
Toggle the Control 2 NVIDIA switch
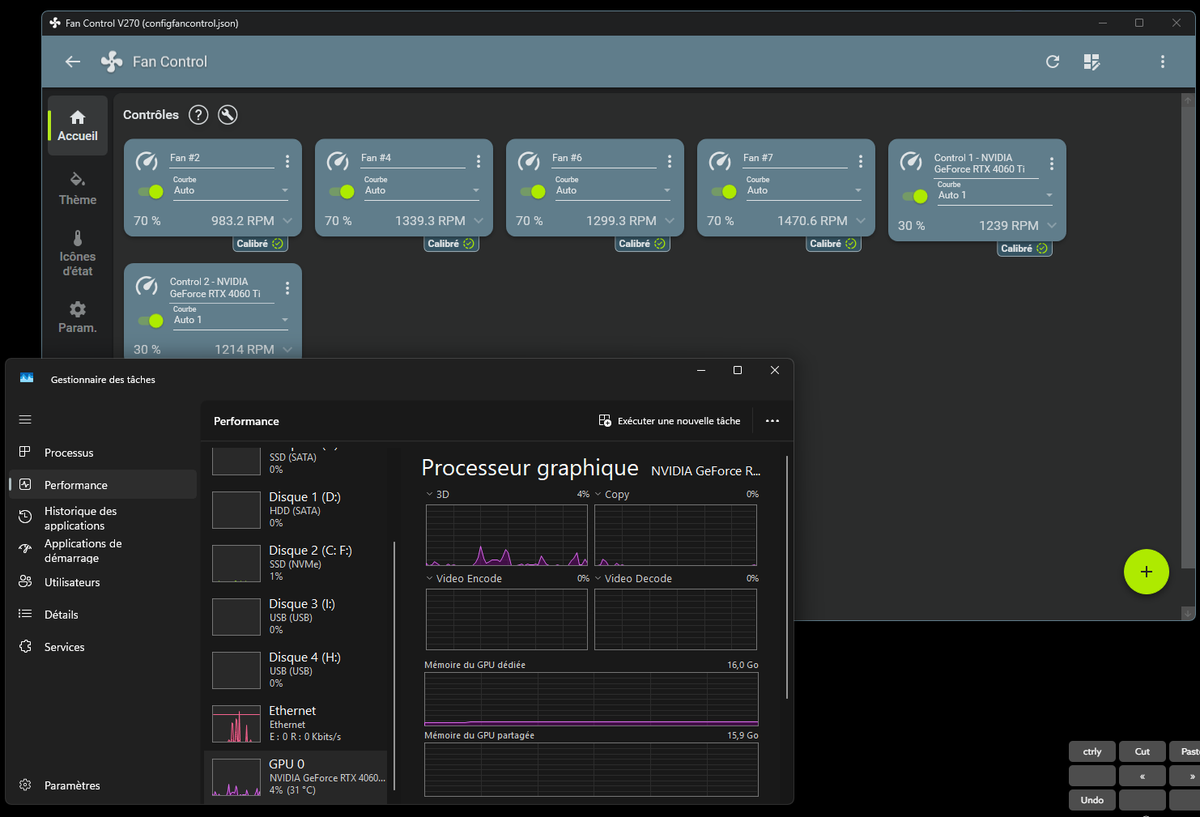click(150, 321)
